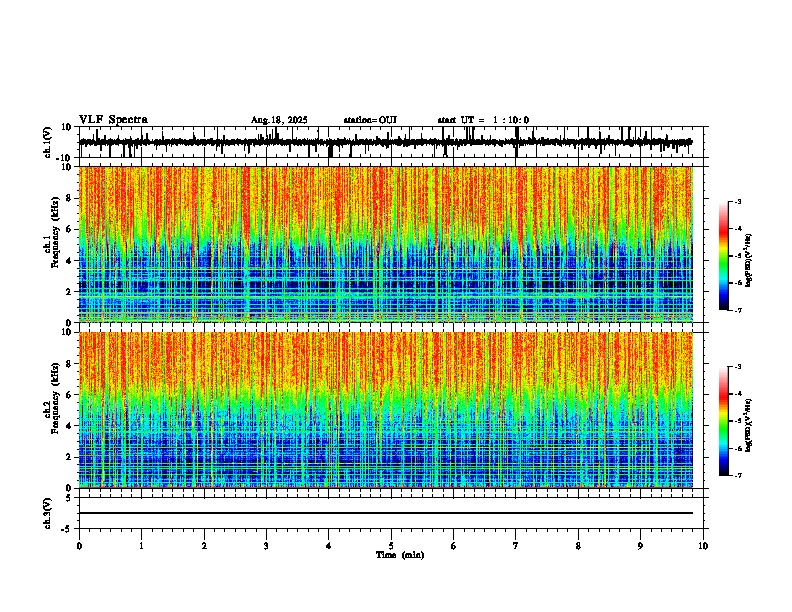Click the "6" kHz tick of ch.2 spectrogram
This screenshot has width=792, height=612.
click(x=69, y=395)
